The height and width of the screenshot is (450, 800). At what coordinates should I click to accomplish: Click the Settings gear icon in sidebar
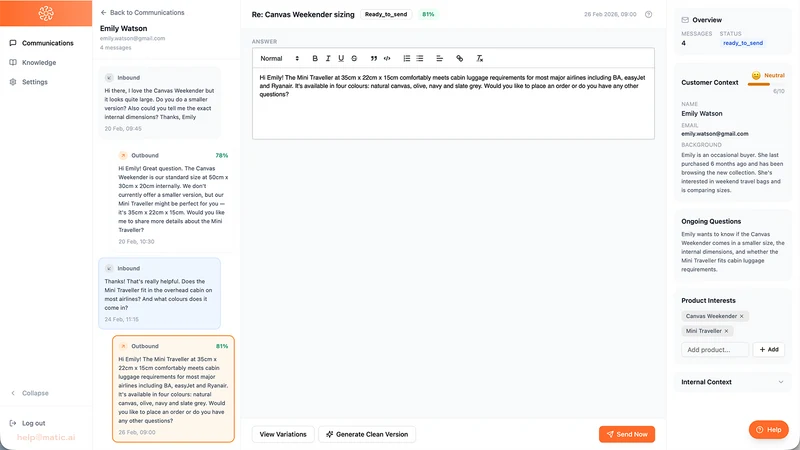coord(13,82)
